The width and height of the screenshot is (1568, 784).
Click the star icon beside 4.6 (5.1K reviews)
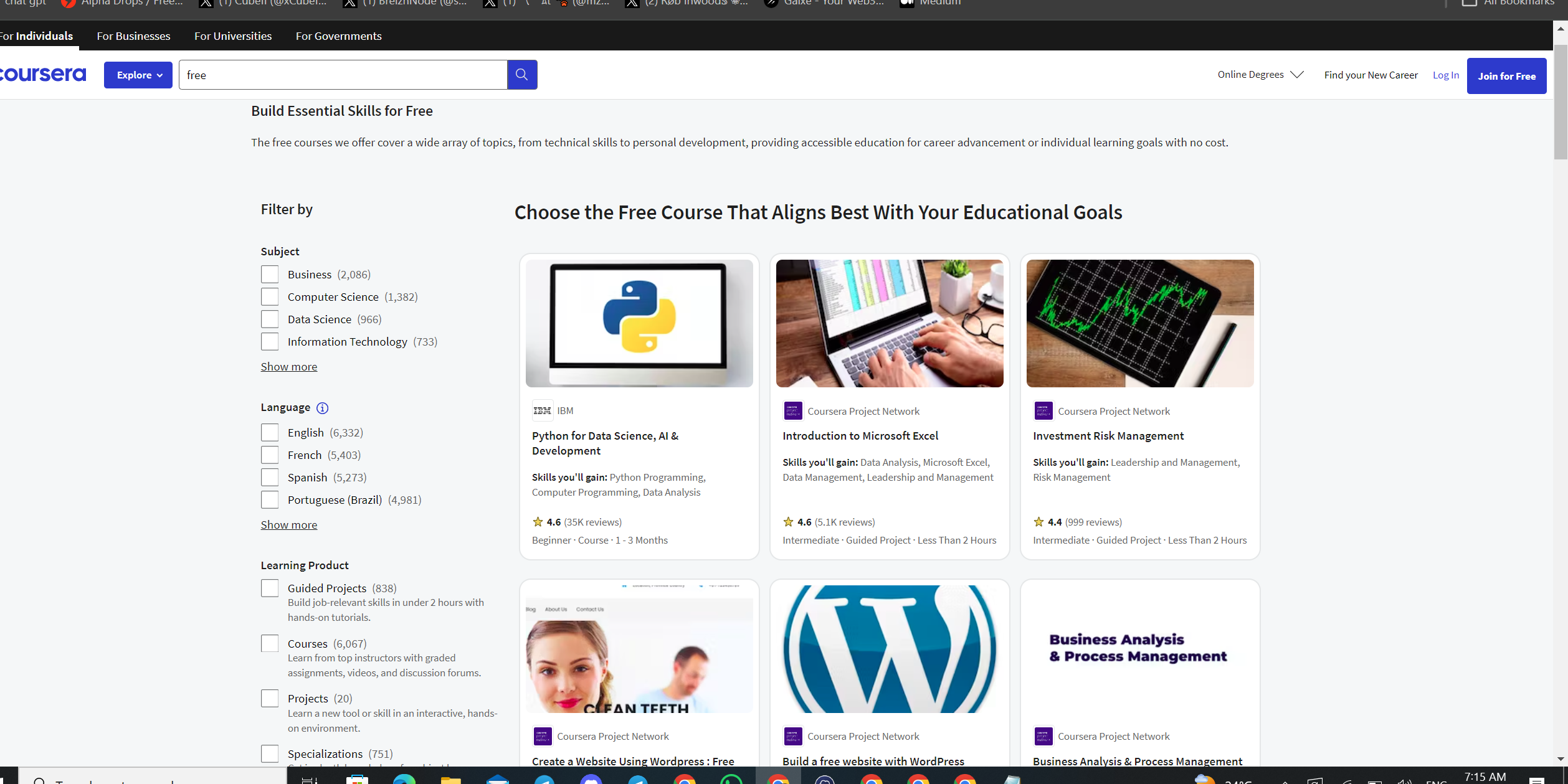(789, 522)
